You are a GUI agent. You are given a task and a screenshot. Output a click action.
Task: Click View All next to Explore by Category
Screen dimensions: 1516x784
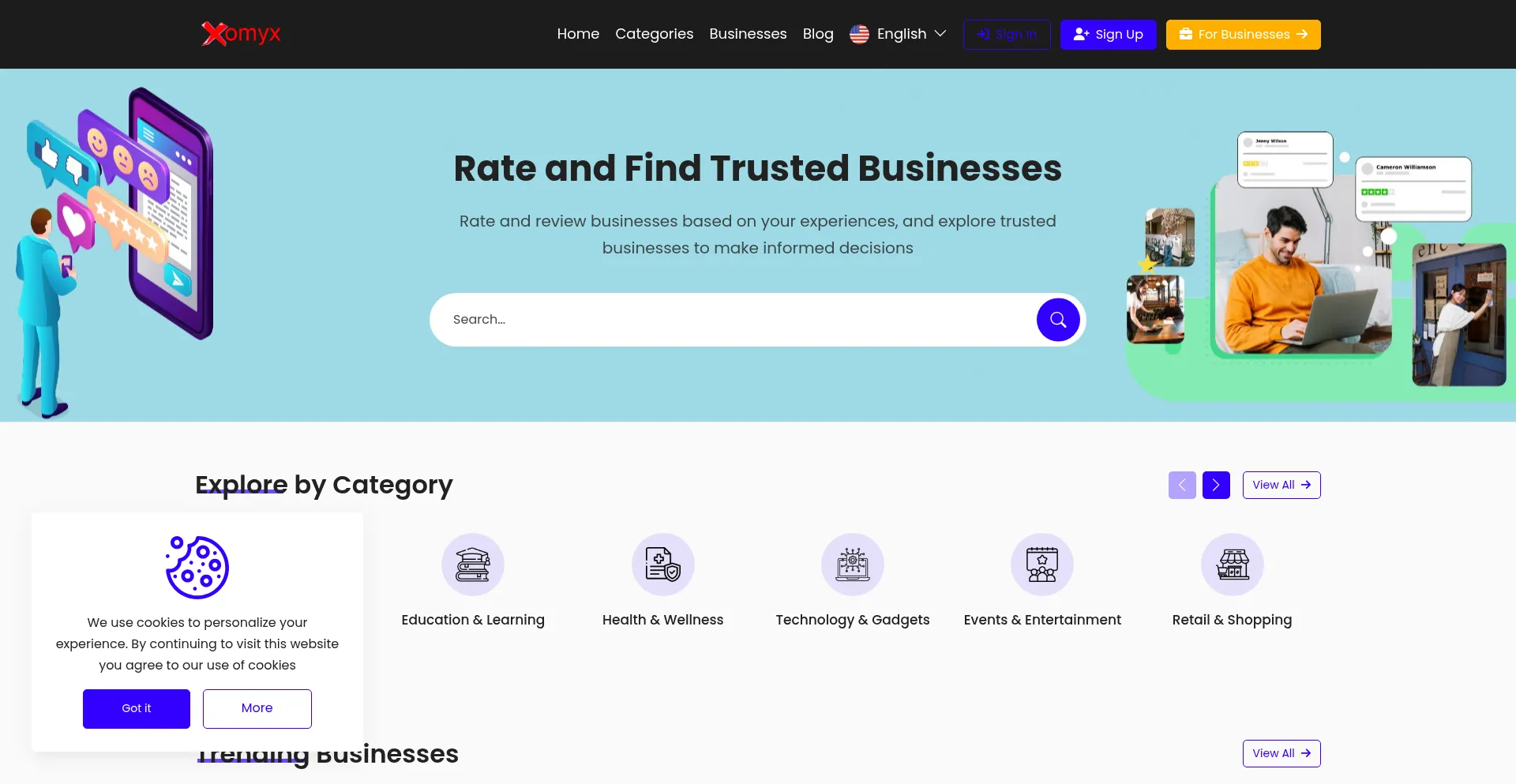1281,485
